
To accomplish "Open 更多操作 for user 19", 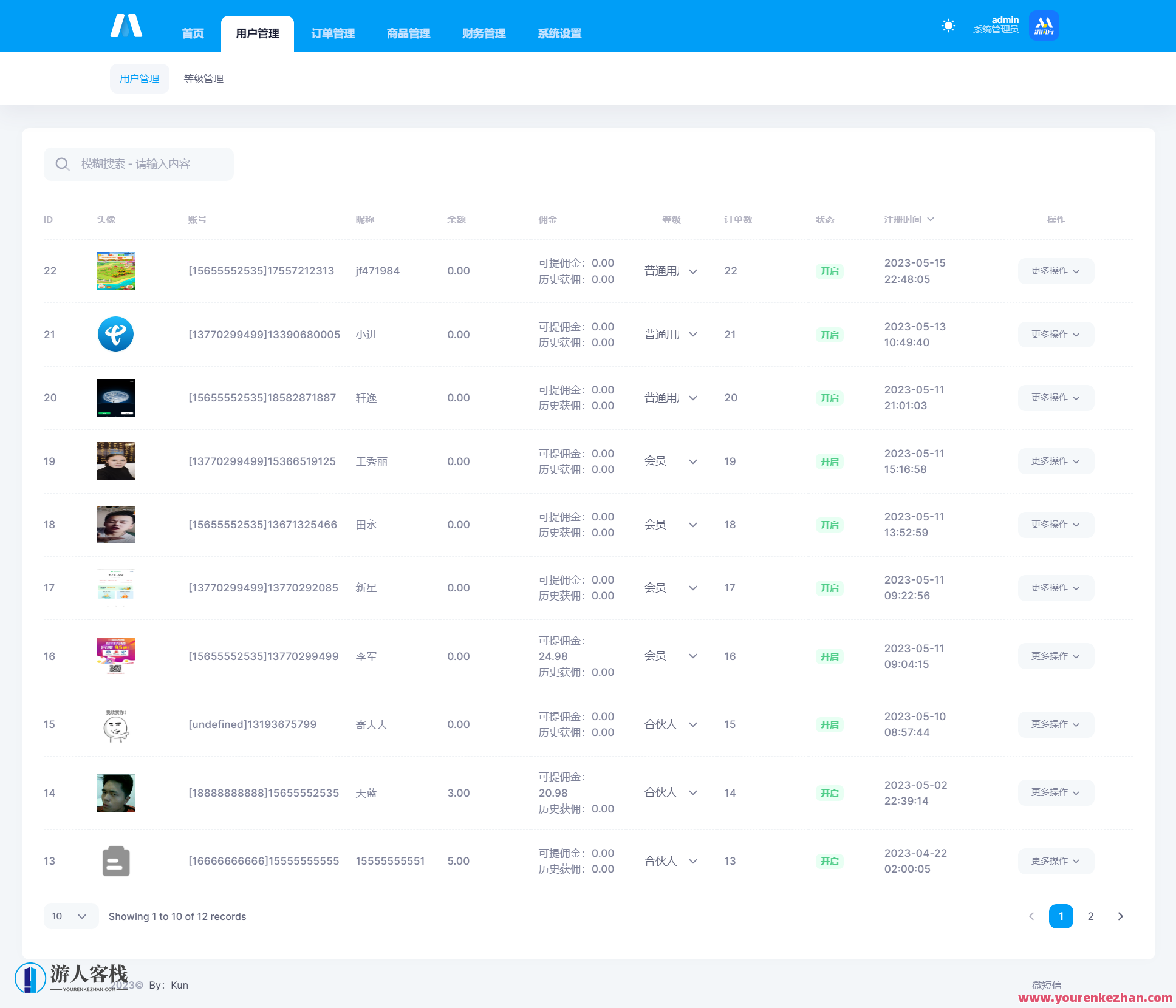I will [x=1056, y=461].
